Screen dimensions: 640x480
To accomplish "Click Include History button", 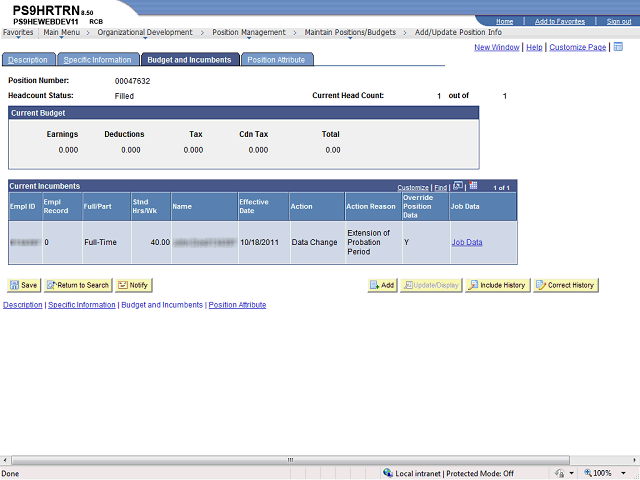I will click(x=496, y=285).
